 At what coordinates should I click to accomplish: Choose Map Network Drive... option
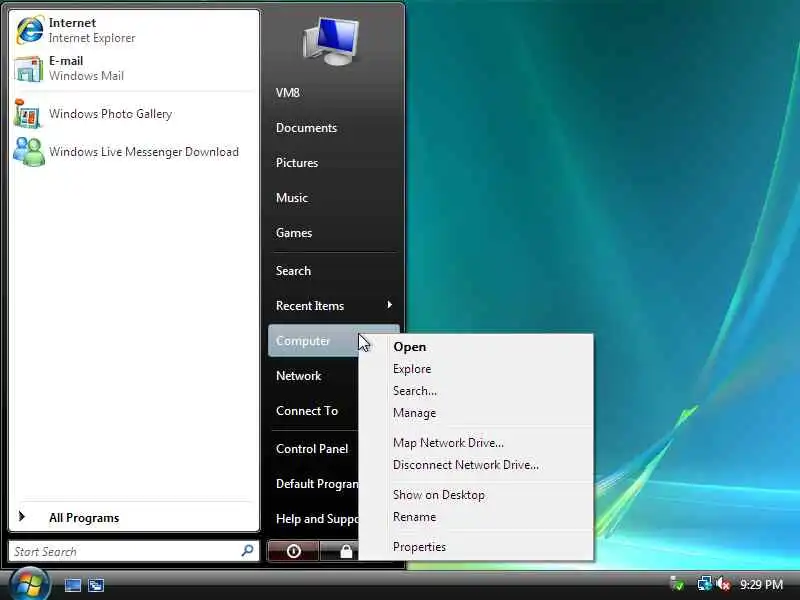(x=476, y=443)
